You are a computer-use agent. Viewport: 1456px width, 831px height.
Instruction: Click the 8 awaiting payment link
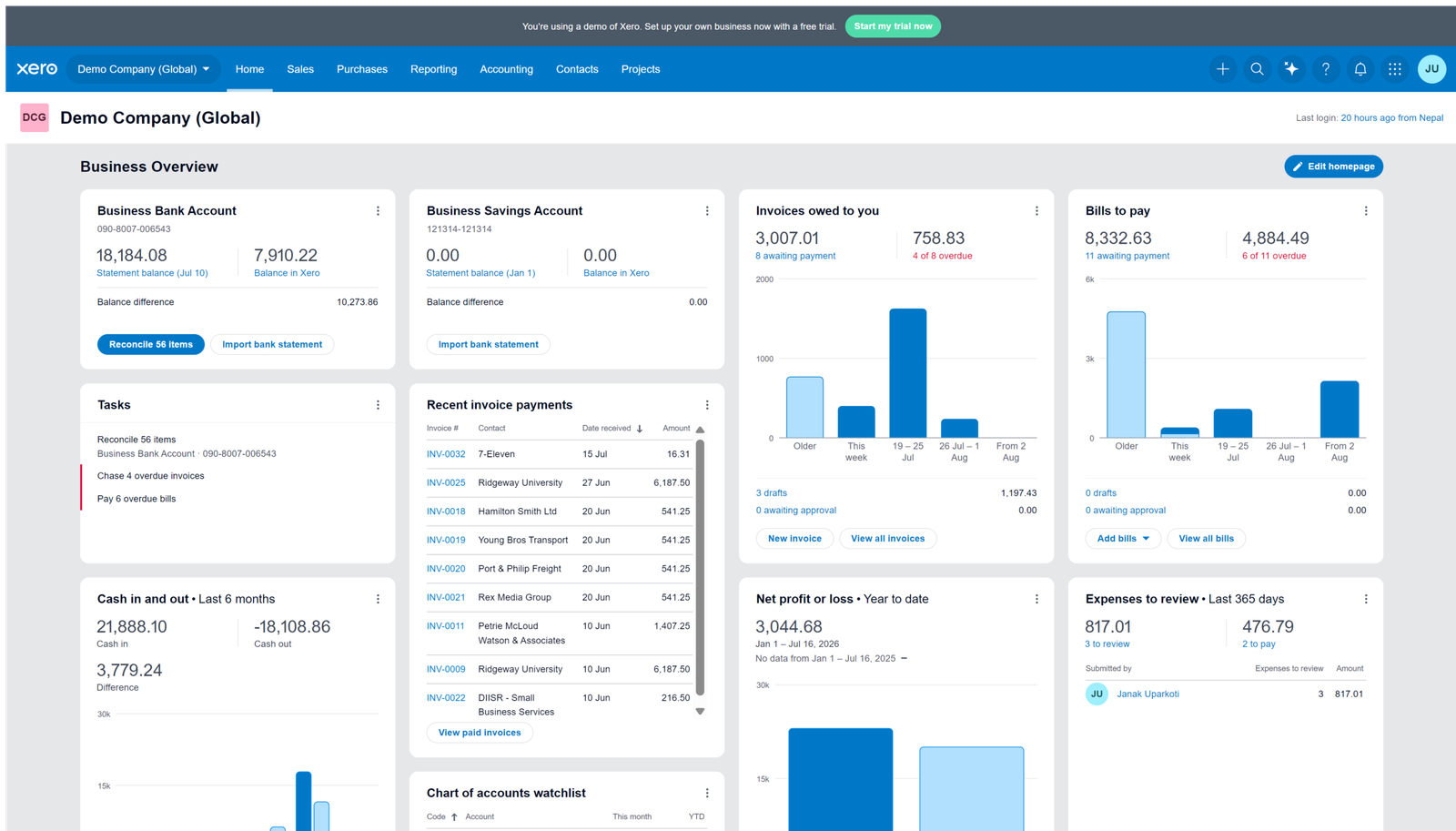(x=795, y=256)
